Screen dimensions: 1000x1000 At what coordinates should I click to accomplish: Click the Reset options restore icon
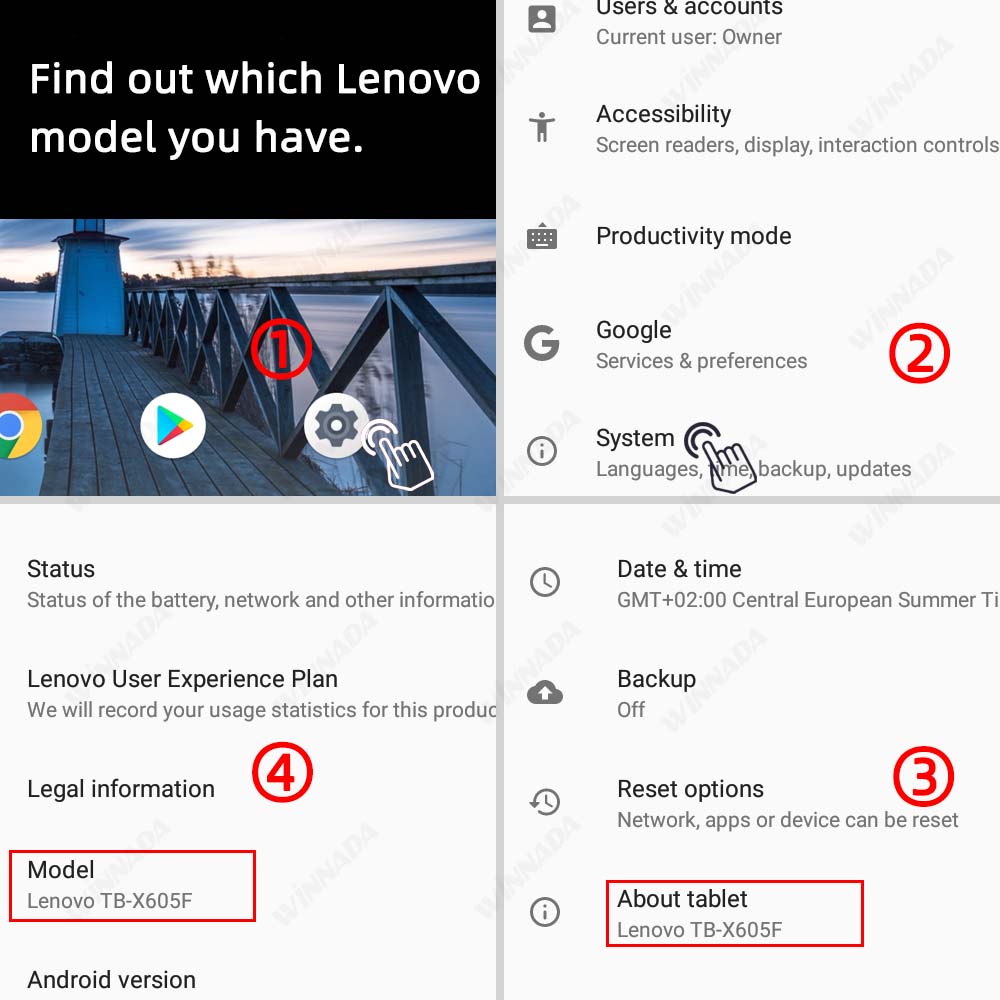pyautogui.click(x=545, y=802)
